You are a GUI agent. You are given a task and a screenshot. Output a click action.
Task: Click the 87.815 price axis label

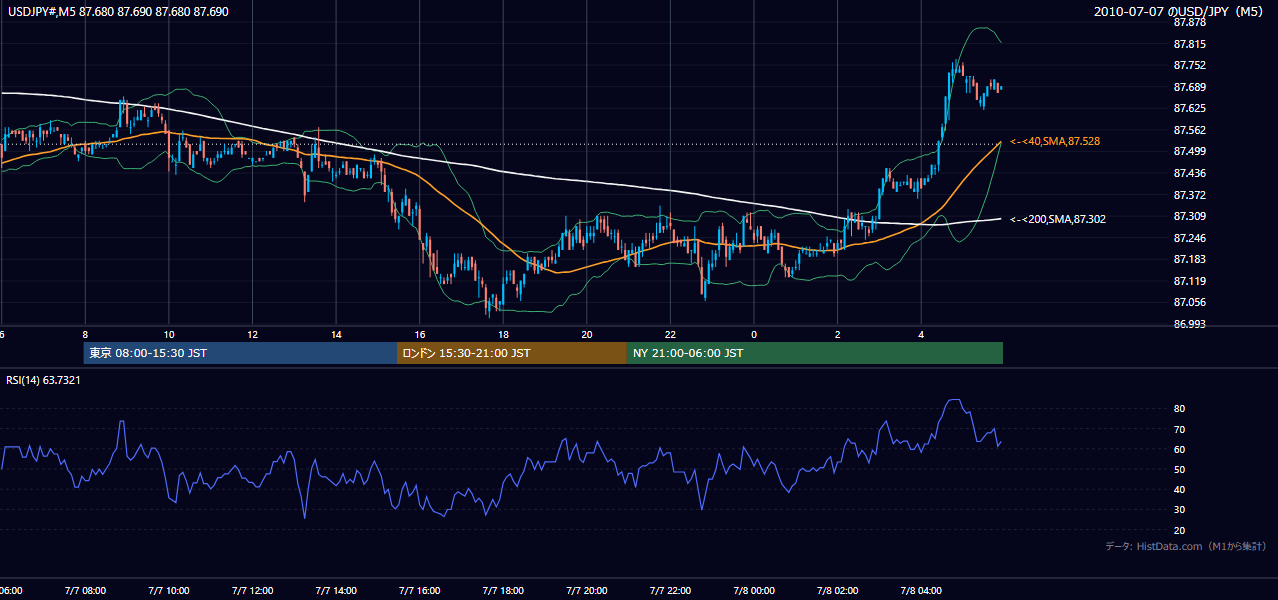1189,44
